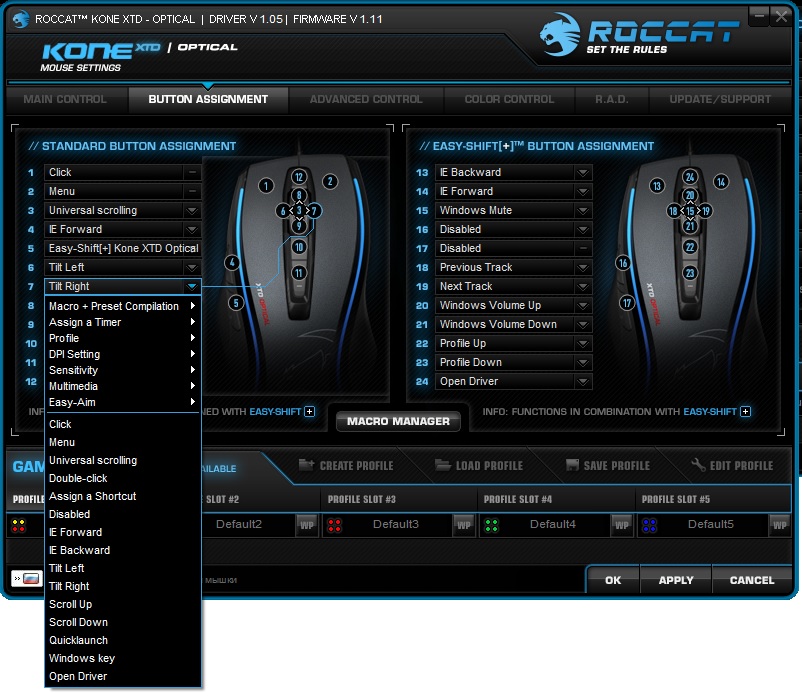Expand the DPI Setting submenu

(123, 354)
